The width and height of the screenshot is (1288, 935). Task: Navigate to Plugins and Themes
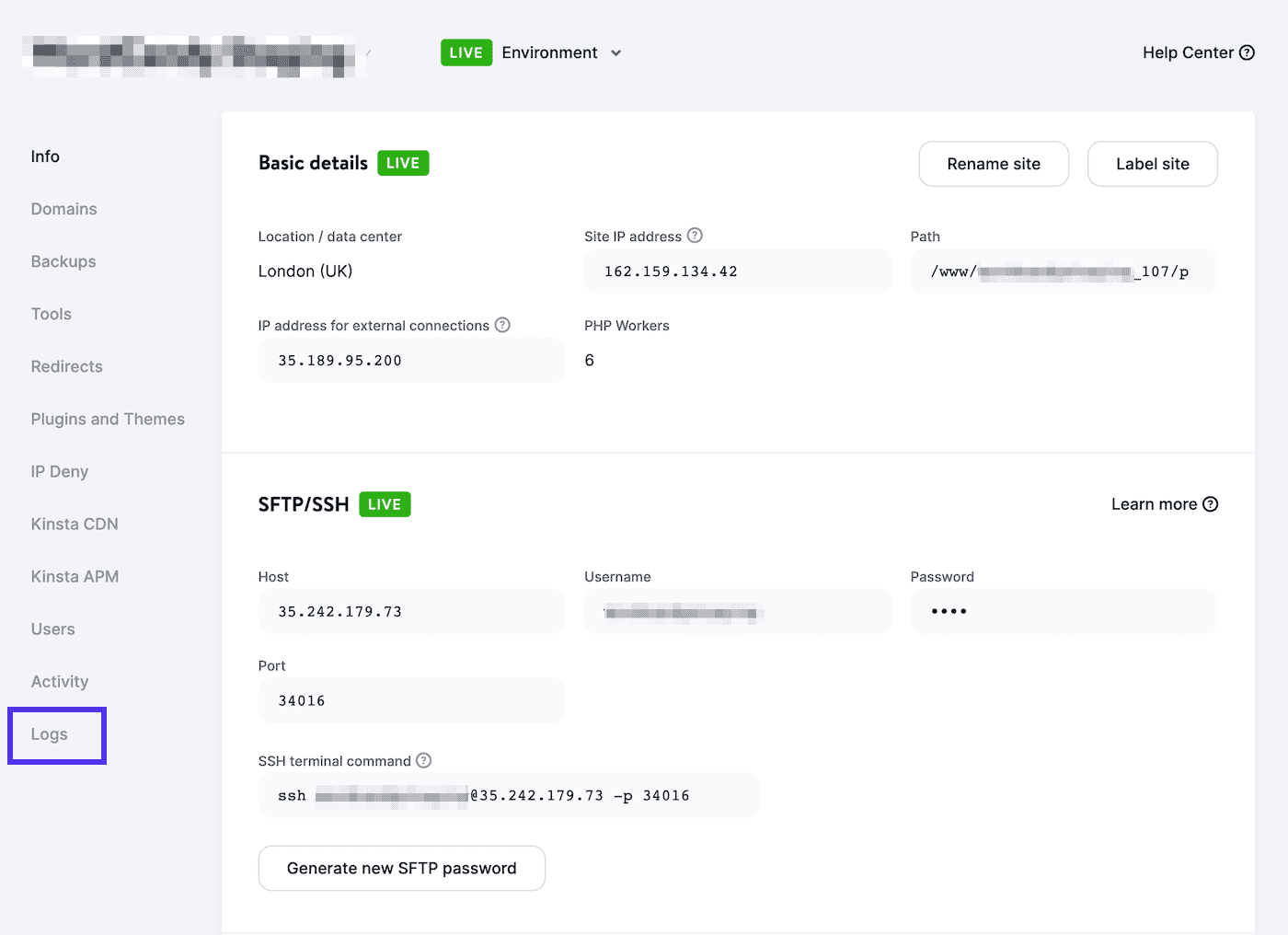[108, 419]
